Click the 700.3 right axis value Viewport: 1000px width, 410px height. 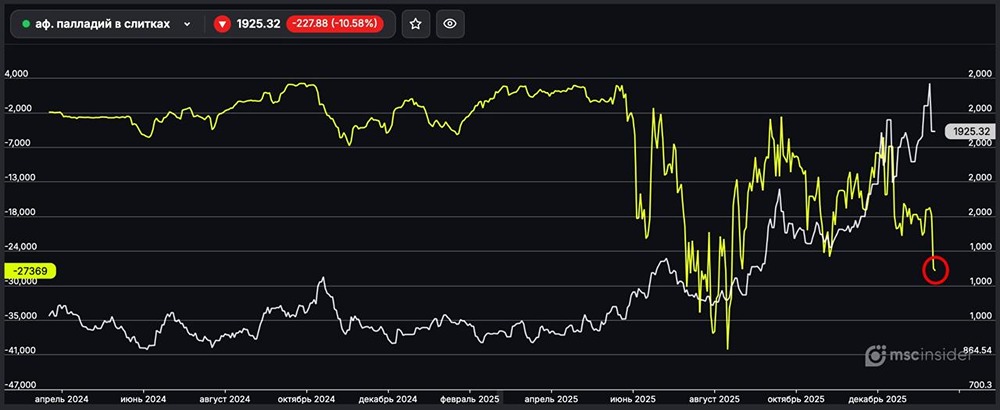click(x=980, y=384)
